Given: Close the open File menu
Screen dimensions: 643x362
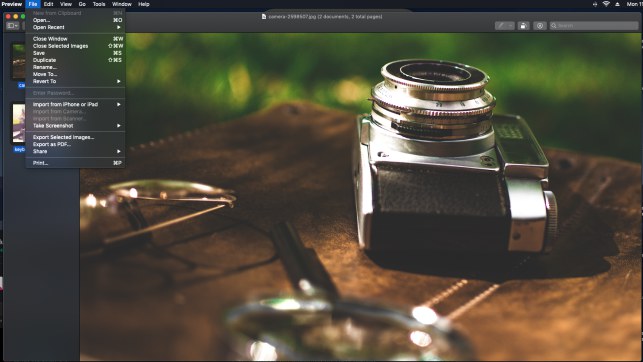Looking at the screenshot, I should click(x=33, y=4).
